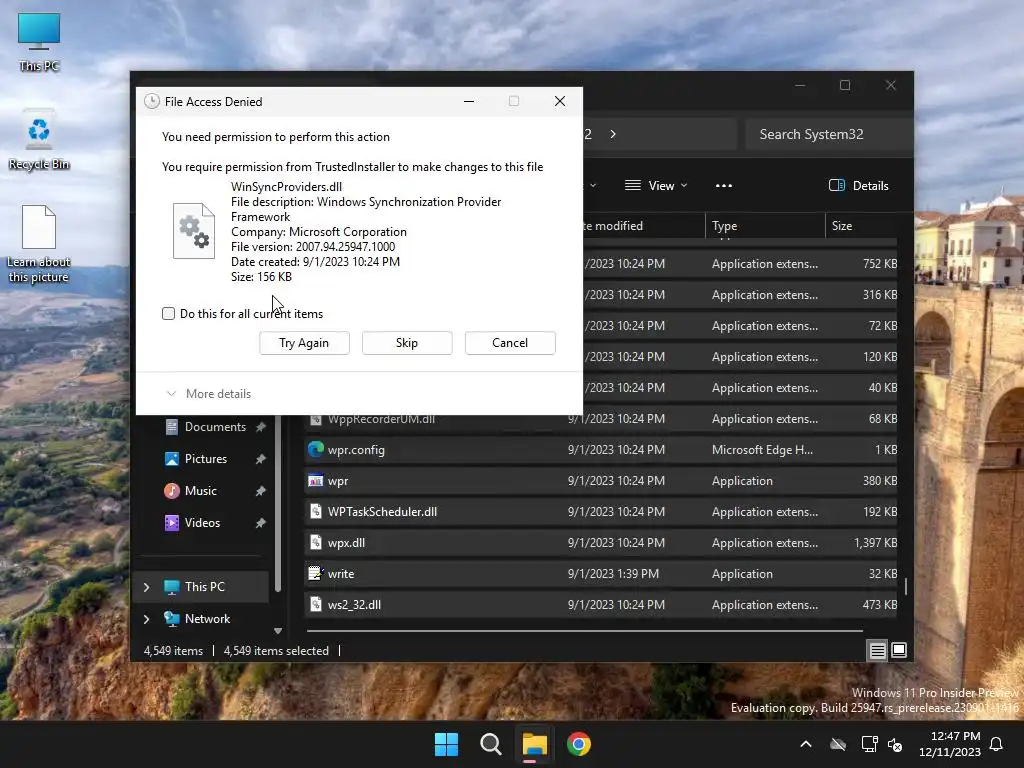1024x768 pixels.
Task: Click the 752 KB size cell
Action: [880, 264]
